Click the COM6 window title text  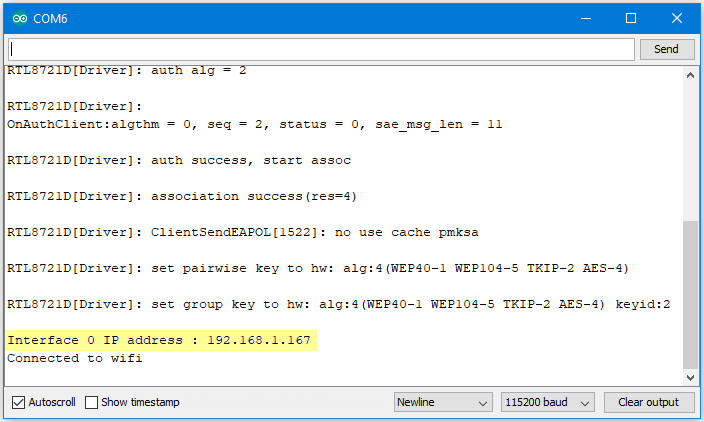[x=50, y=18]
